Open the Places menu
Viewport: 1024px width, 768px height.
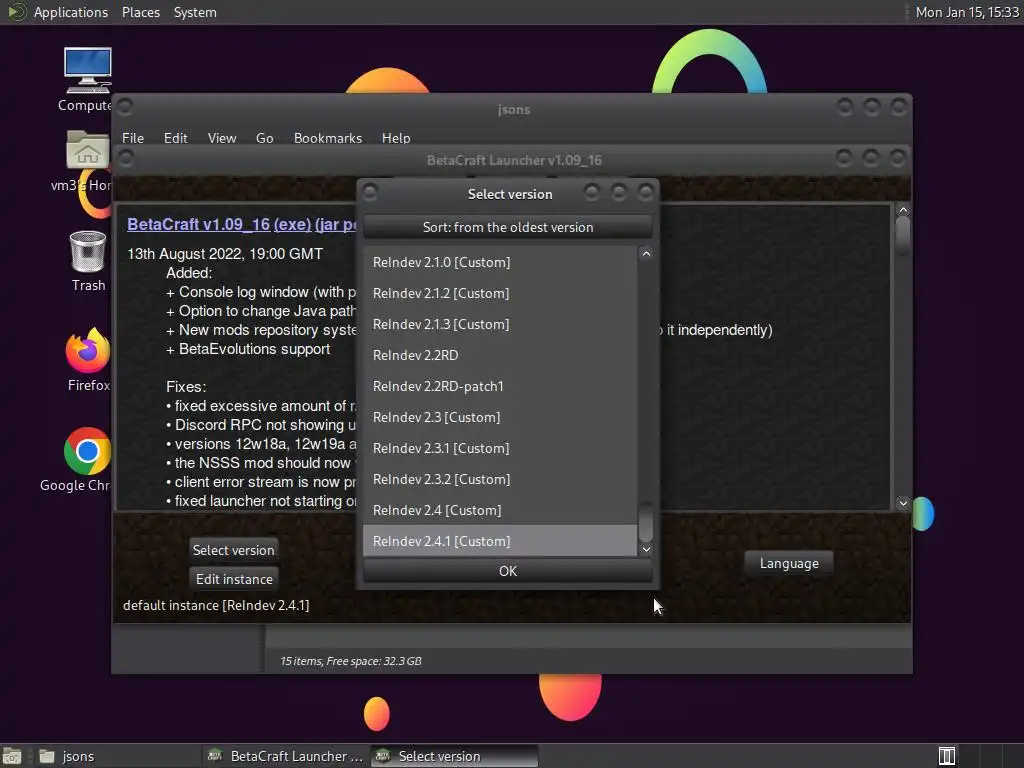(140, 12)
